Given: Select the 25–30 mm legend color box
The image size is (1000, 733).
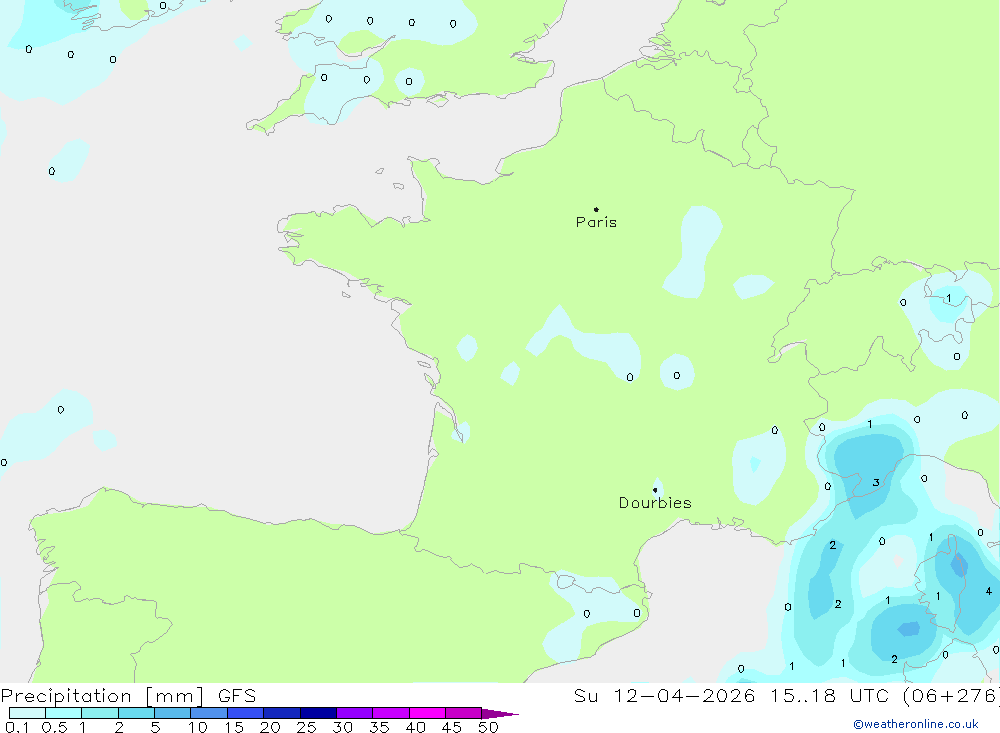Looking at the screenshot, I should (x=318, y=713).
